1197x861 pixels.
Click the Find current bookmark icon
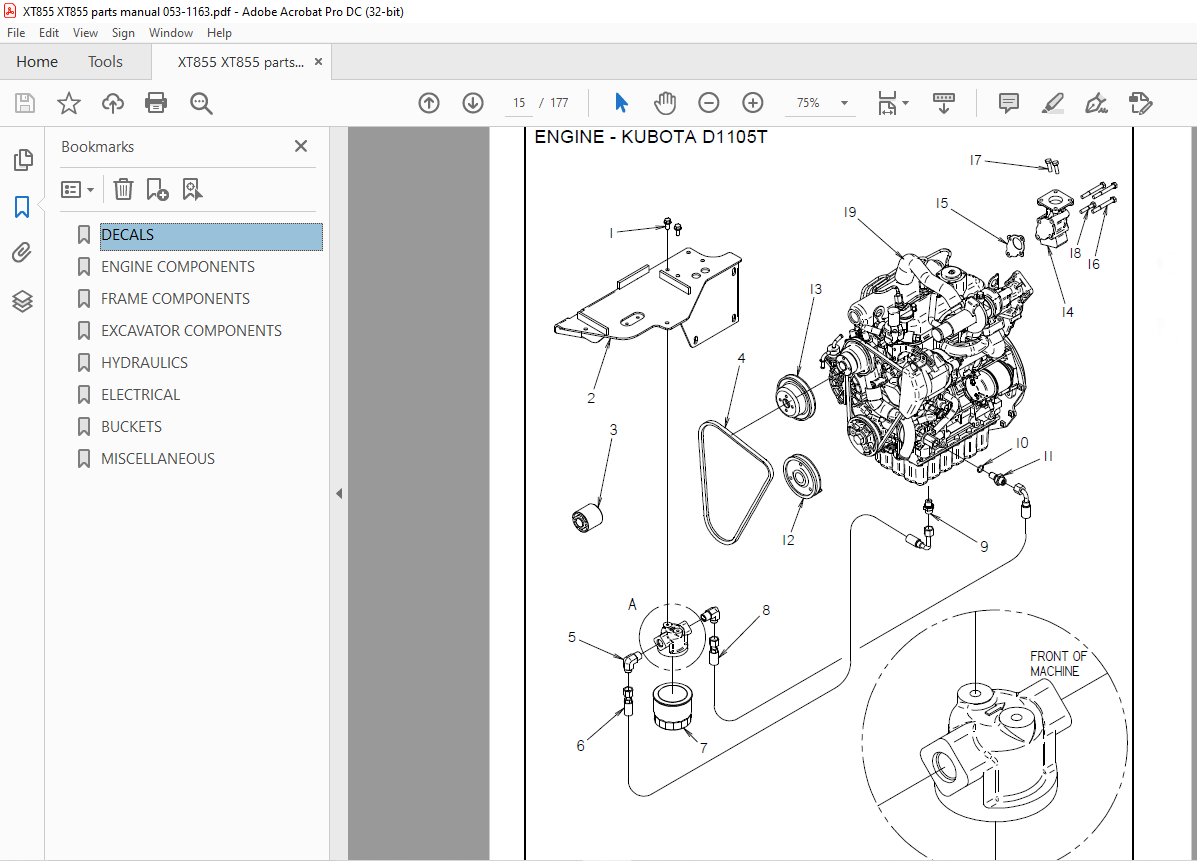tap(192, 189)
